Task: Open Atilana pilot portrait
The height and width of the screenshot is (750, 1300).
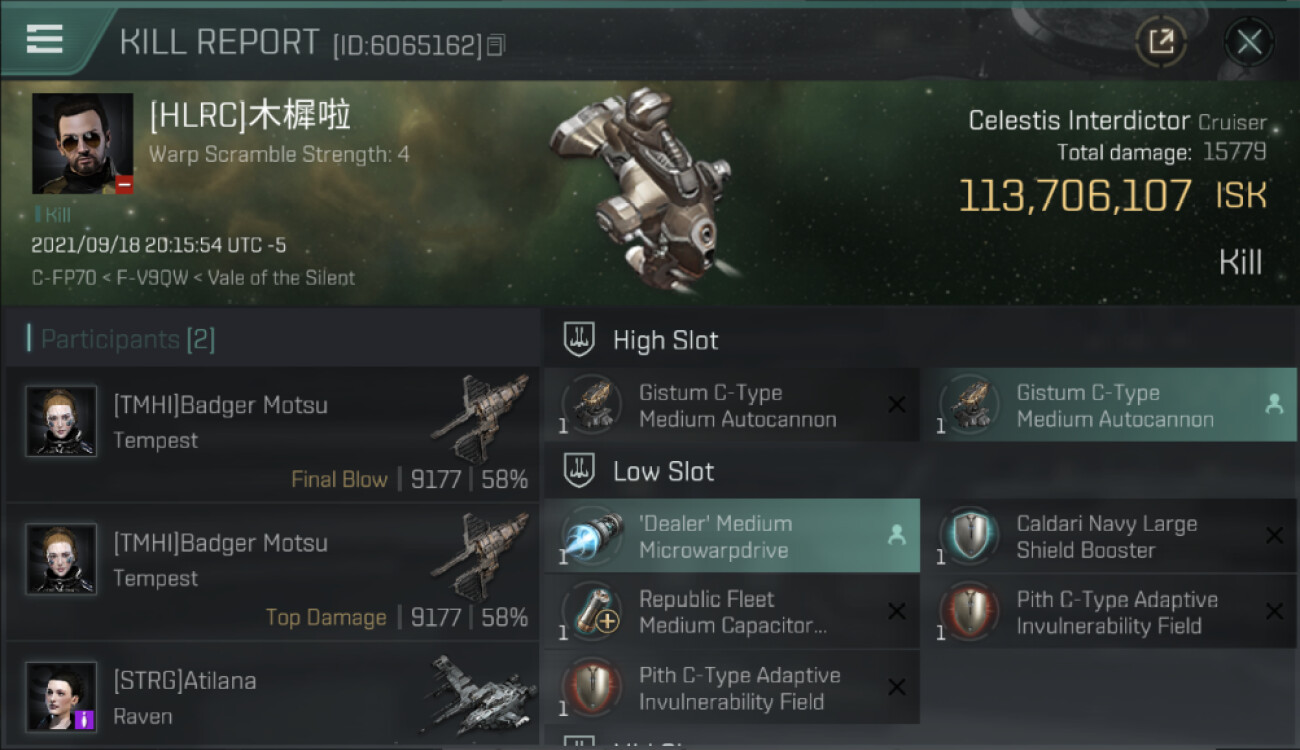Action: [61, 696]
